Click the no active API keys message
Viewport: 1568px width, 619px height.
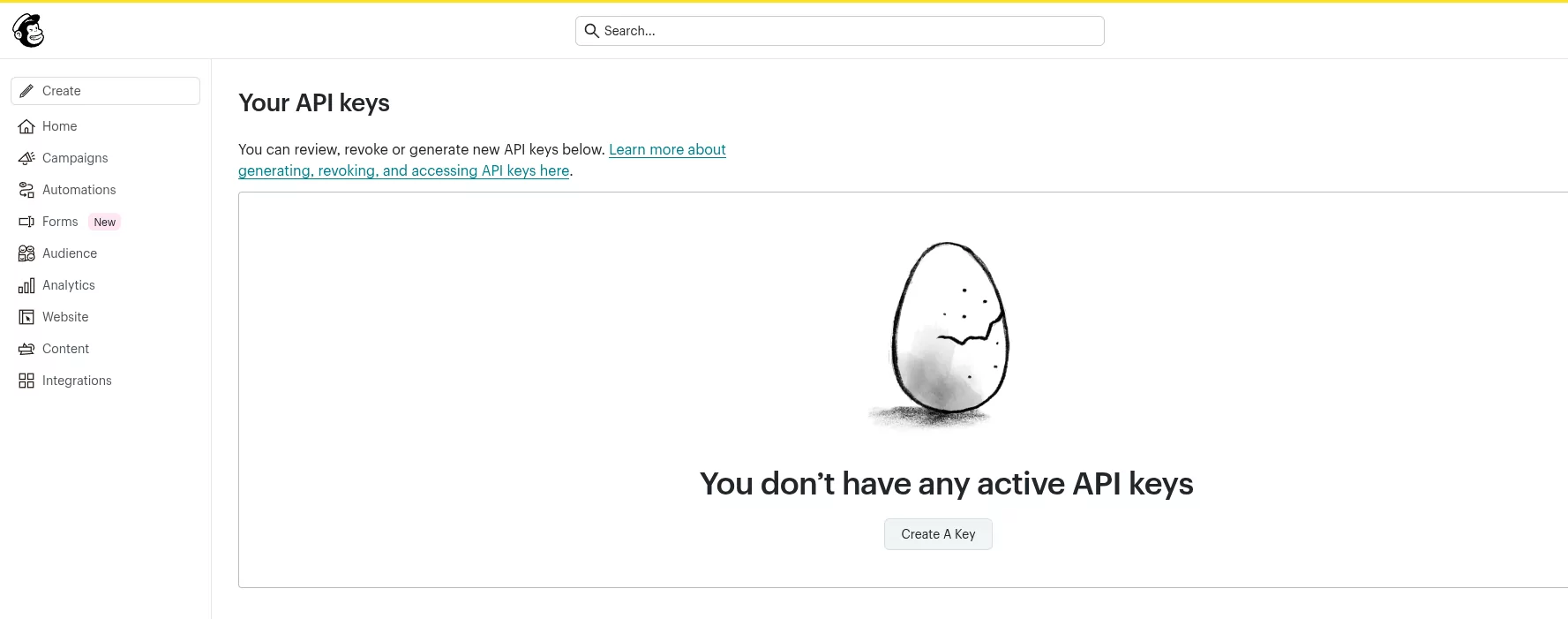946,484
